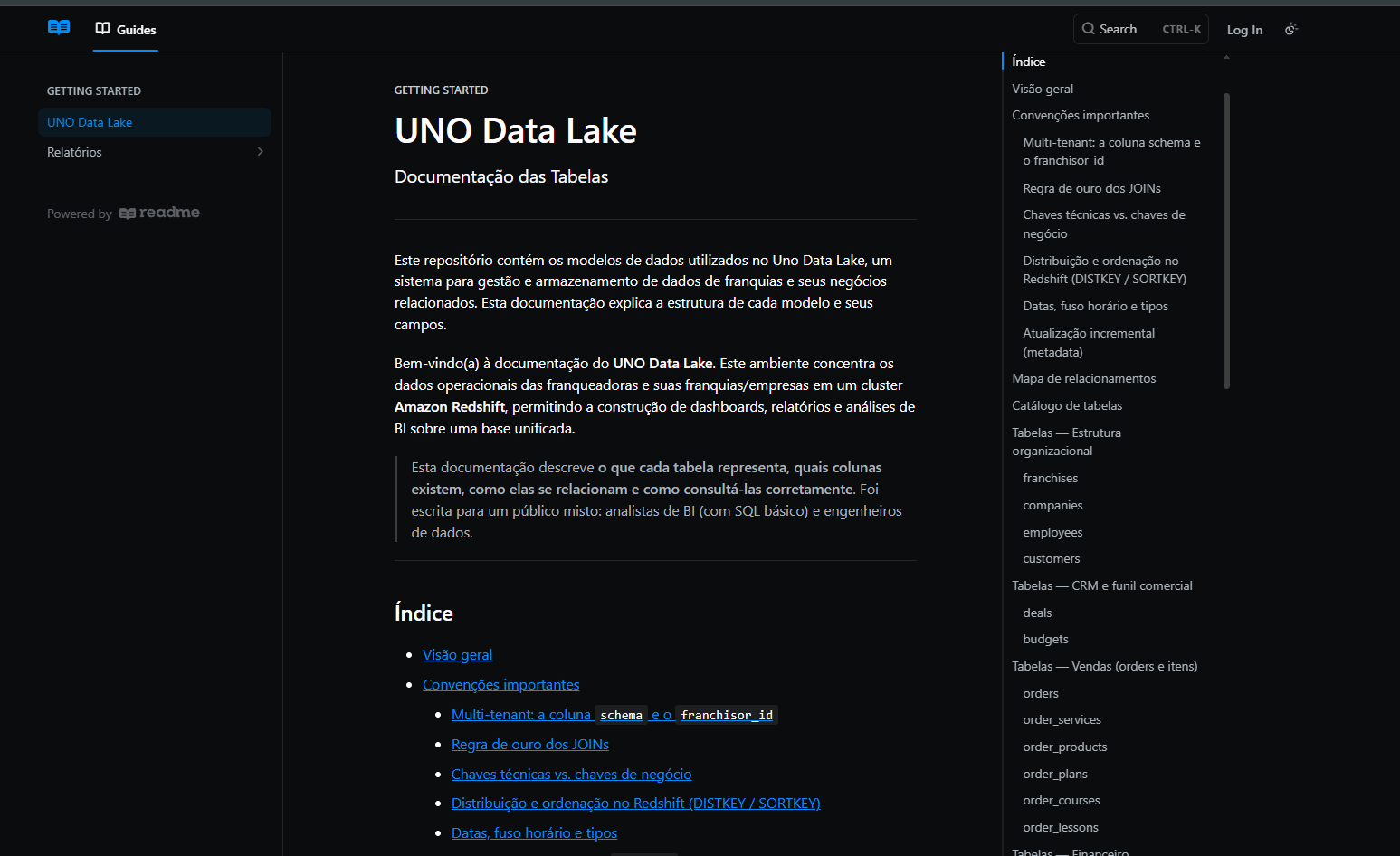Open the Guides tab
1400x856 pixels.
pos(126,30)
